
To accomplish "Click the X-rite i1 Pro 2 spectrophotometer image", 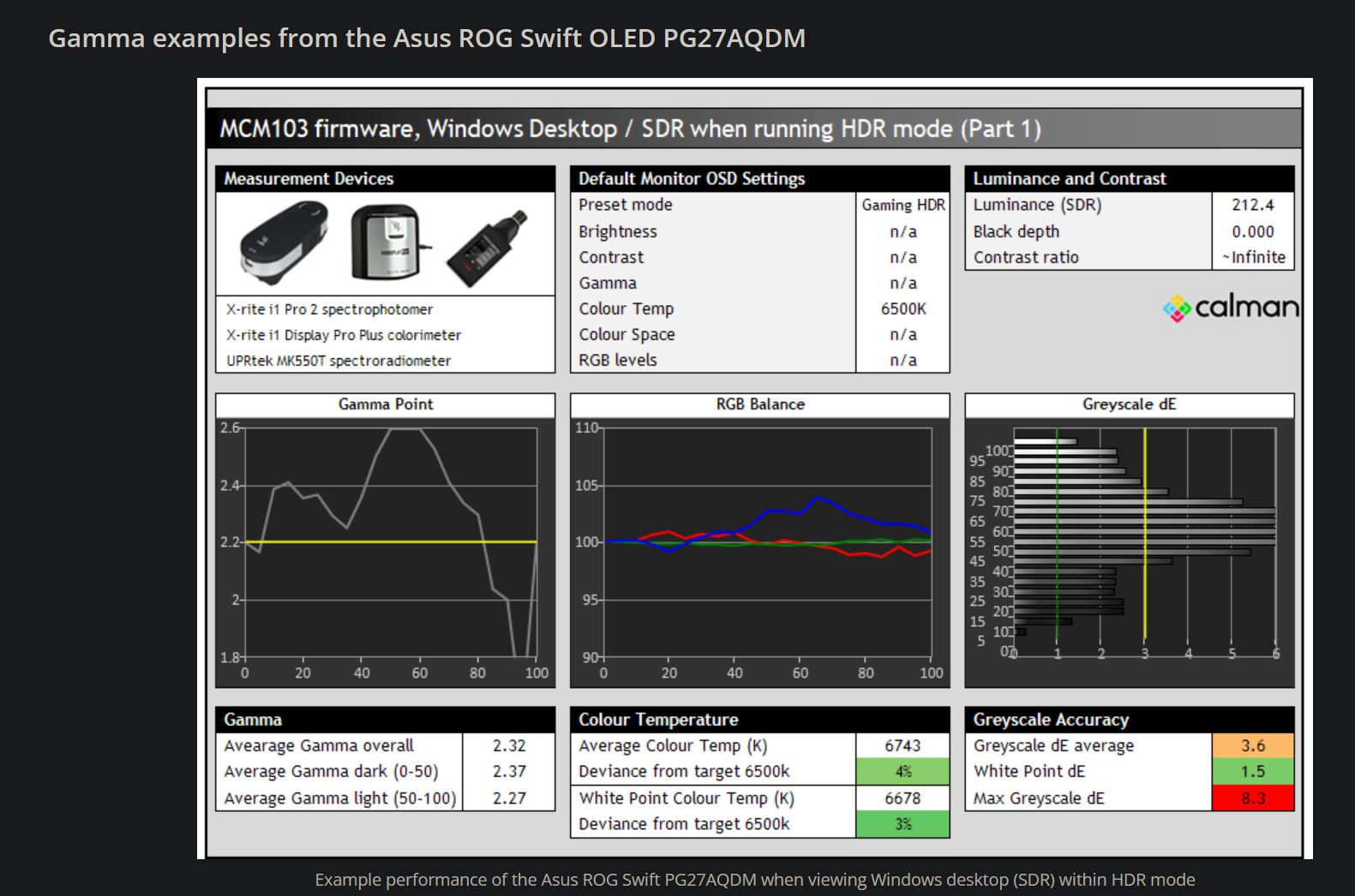I will tap(285, 243).
